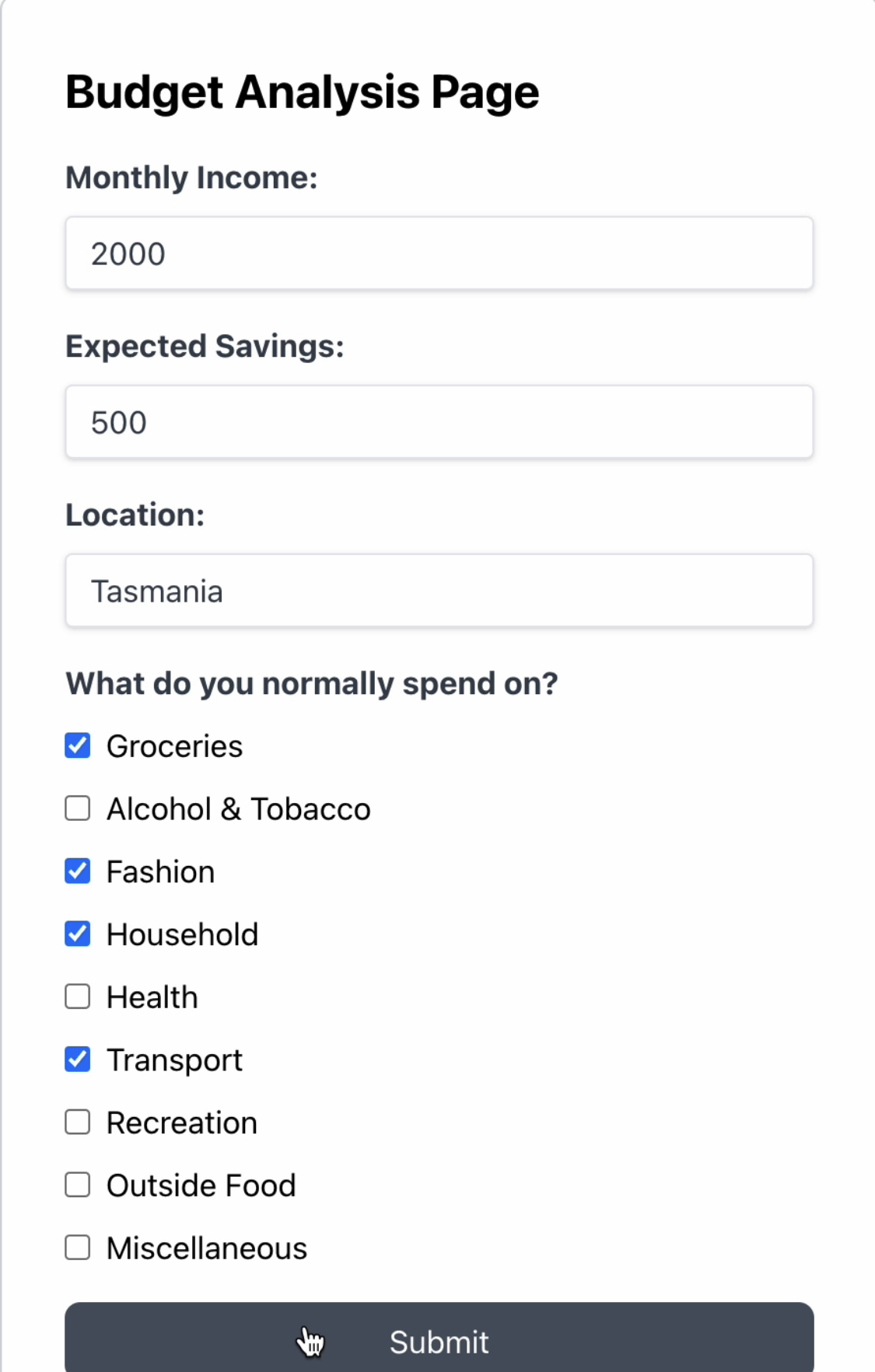Select the Outside Food checkbox

[78, 1185]
